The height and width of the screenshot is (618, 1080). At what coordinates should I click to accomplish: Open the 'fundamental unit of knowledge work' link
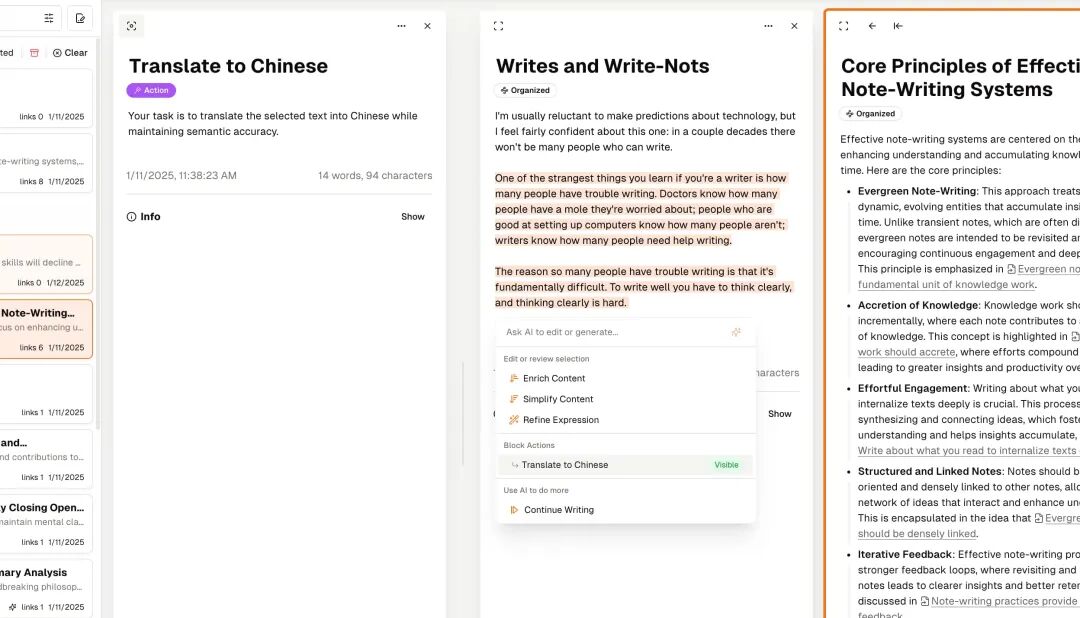coord(946,285)
